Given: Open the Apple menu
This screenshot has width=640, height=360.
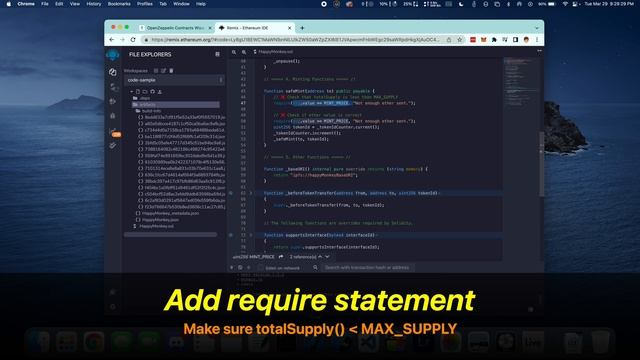Looking at the screenshot, I should pos(8,4).
